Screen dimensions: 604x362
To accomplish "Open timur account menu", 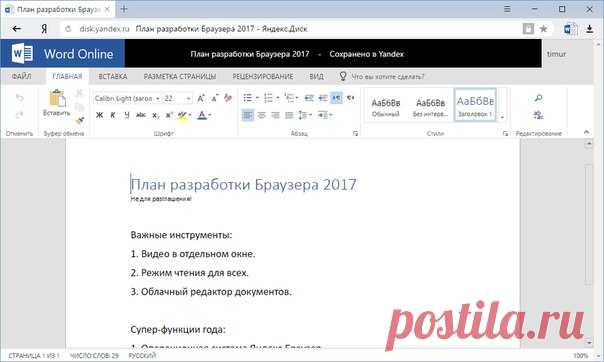I will pyautogui.click(x=557, y=54).
